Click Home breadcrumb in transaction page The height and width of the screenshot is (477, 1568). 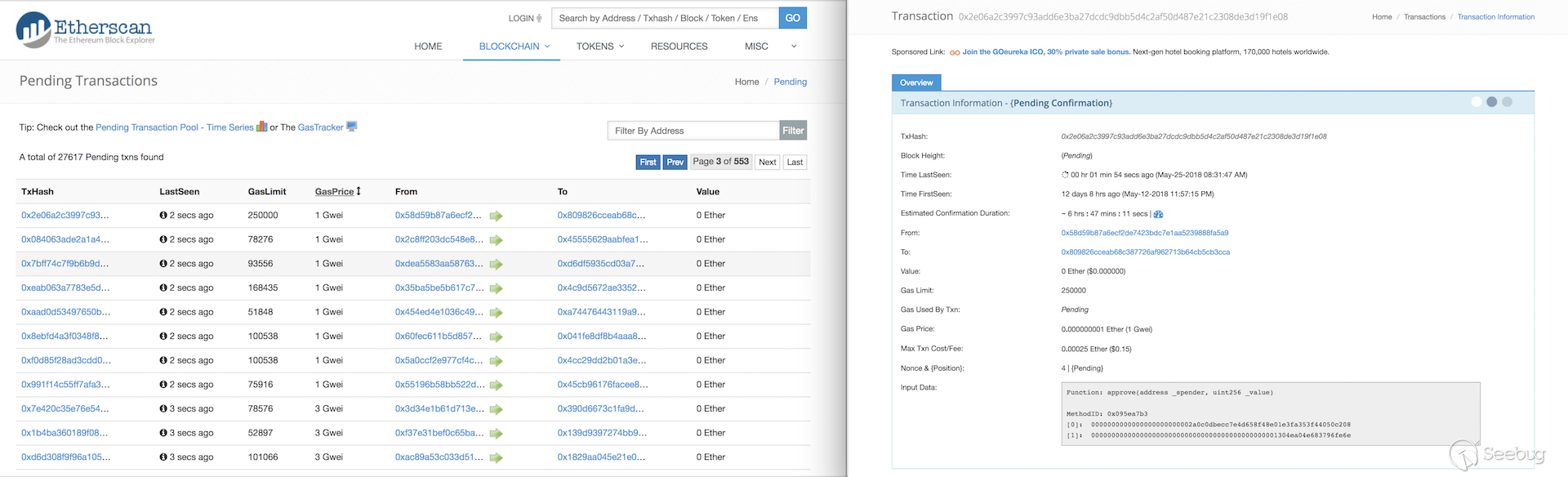(1382, 17)
